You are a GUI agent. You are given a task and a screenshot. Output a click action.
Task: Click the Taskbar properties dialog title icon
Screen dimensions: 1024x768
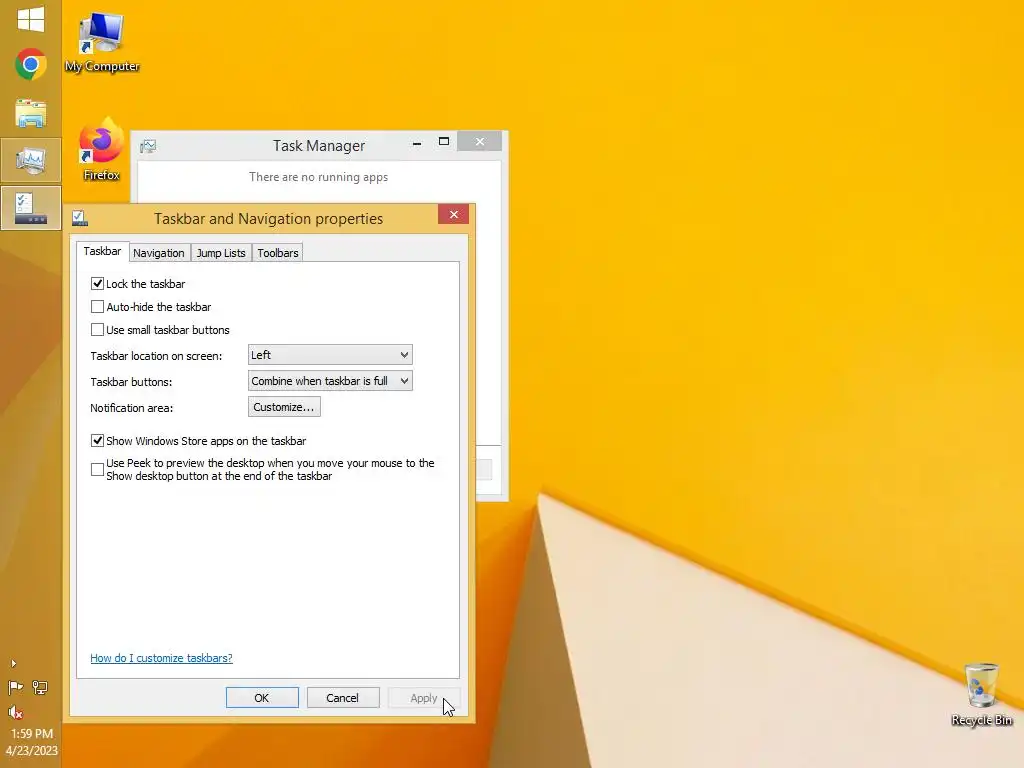tap(80, 218)
